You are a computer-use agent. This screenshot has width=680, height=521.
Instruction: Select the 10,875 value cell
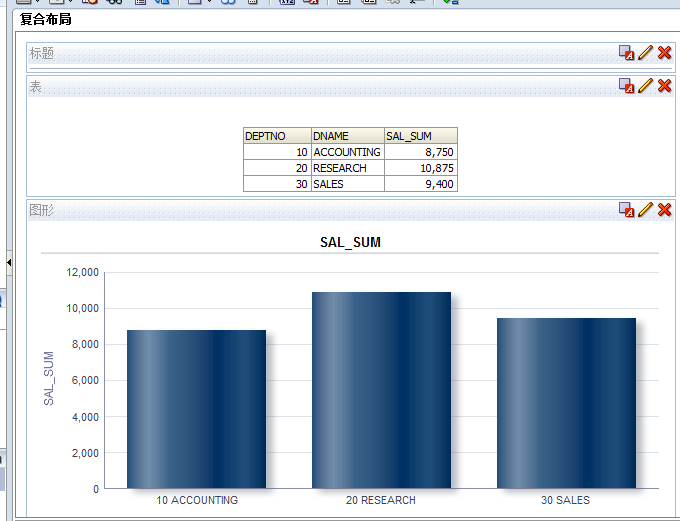pyautogui.click(x=421, y=168)
